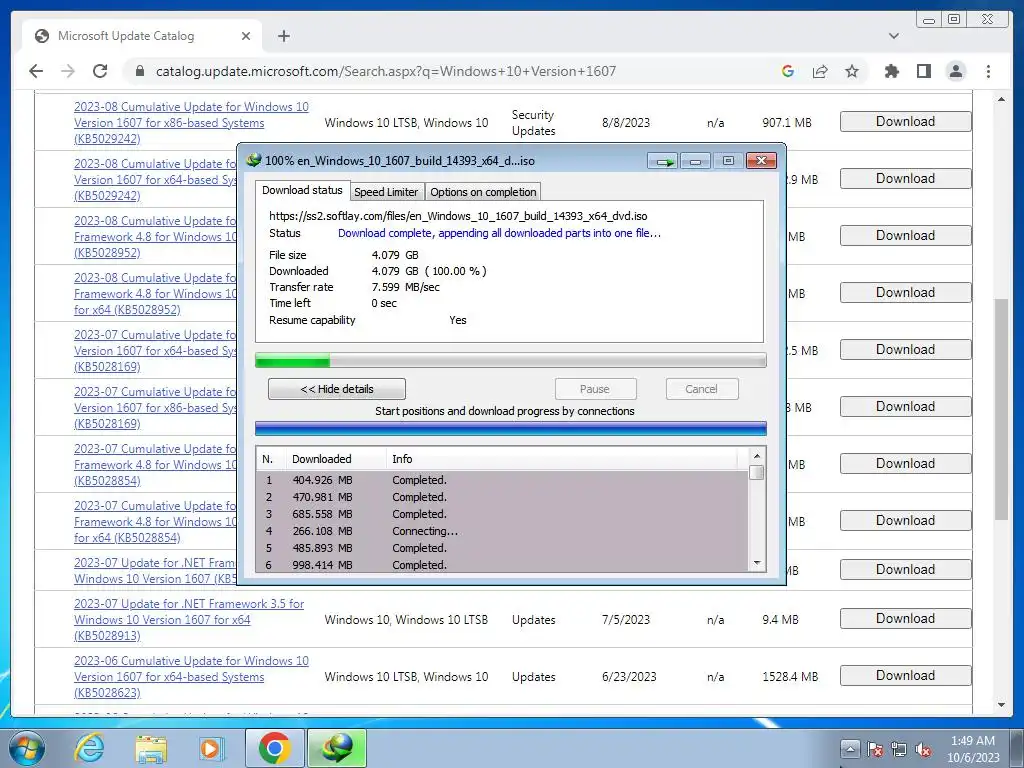The image size is (1024, 768).
Task: Download the 9.4 MB KB5028913 update
Action: pos(905,618)
